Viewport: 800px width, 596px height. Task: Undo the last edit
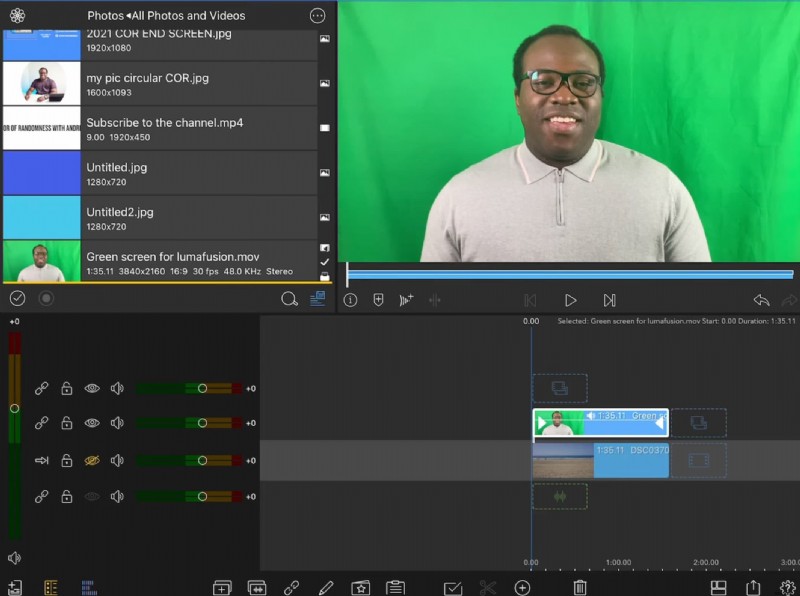[x=762, y=300]
